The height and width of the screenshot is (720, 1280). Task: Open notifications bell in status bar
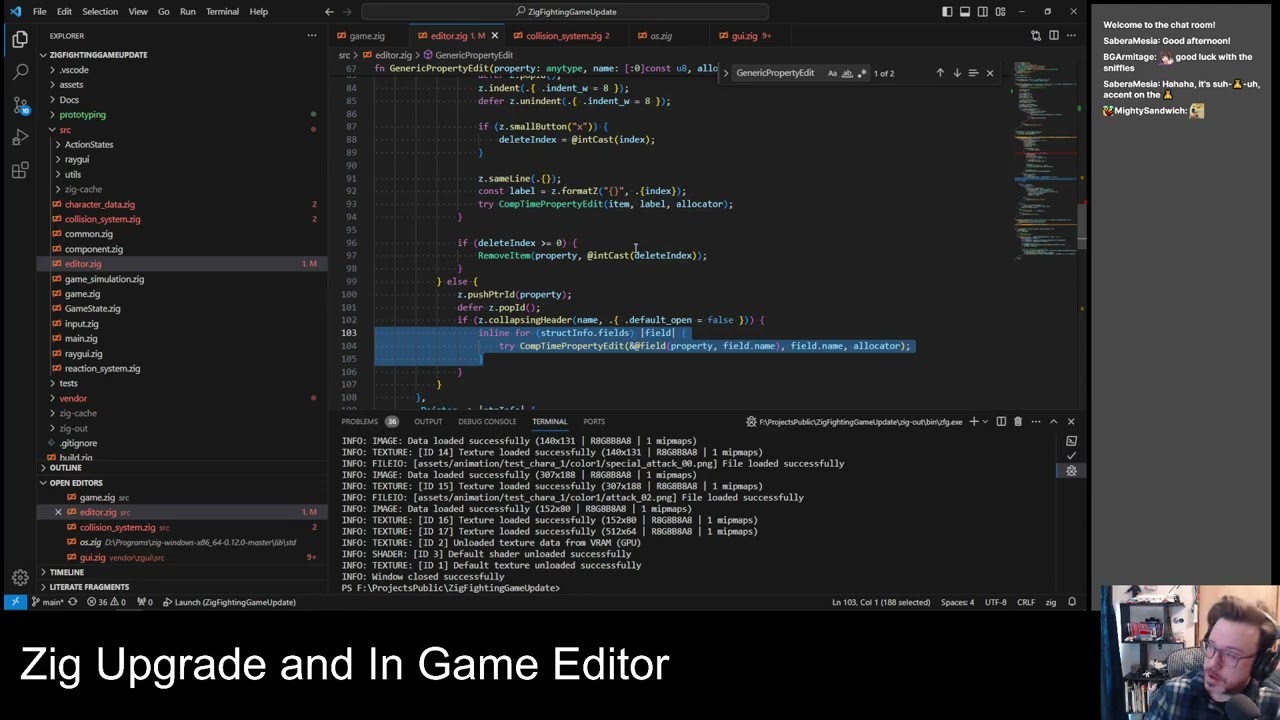pos(1072,602)
